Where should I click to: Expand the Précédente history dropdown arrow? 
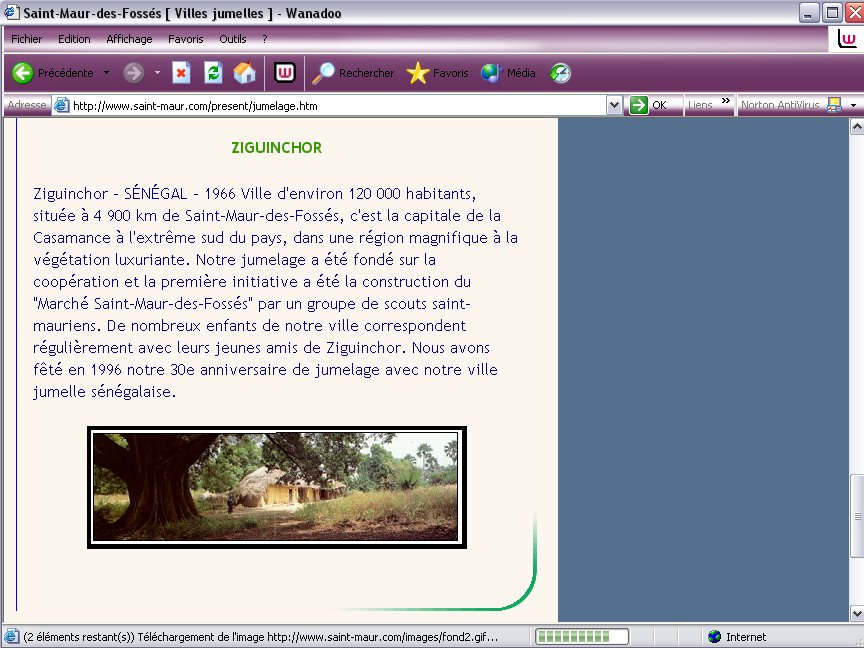[106, 73]
